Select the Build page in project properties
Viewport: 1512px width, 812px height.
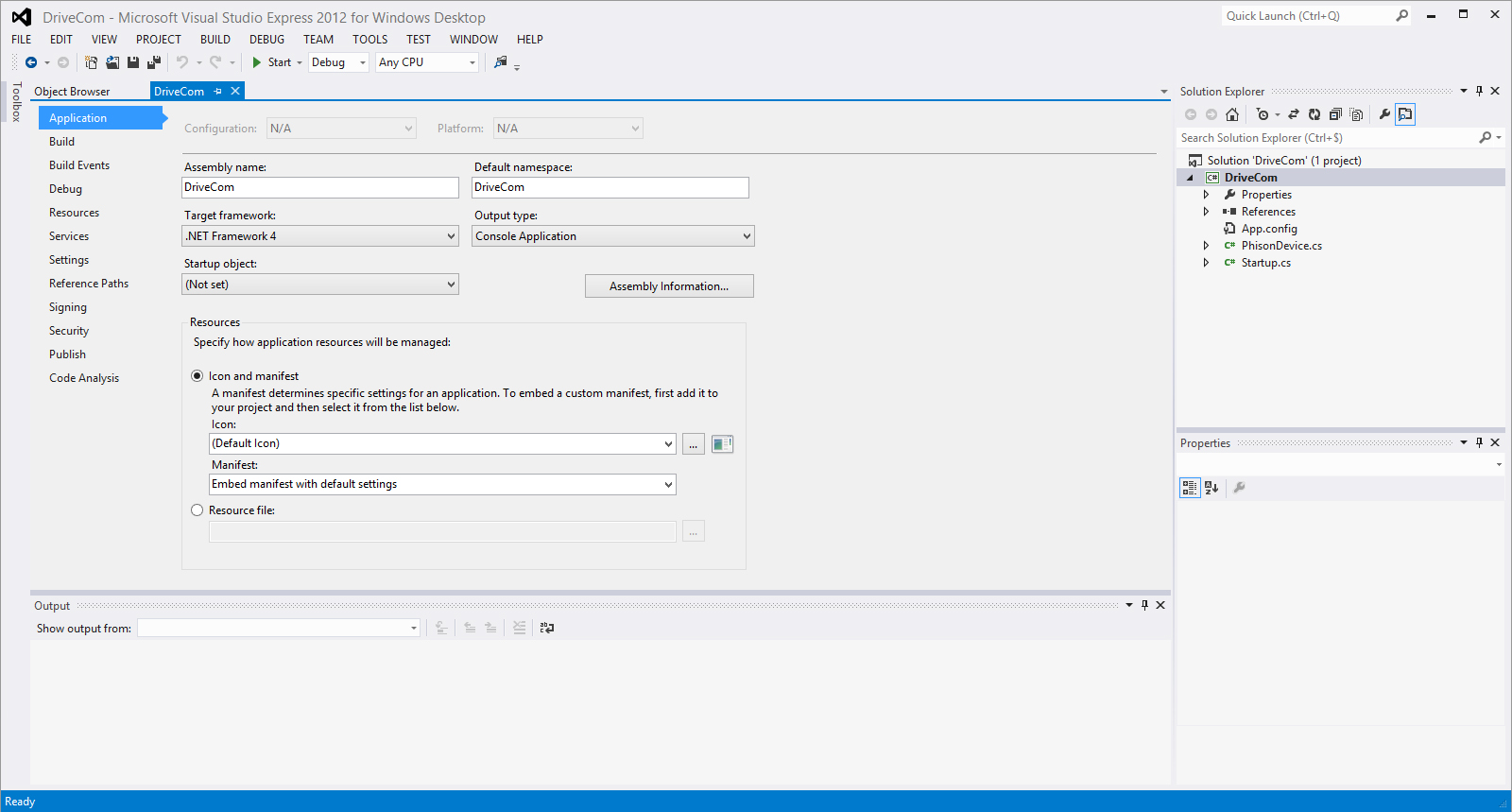pos(62,142)
